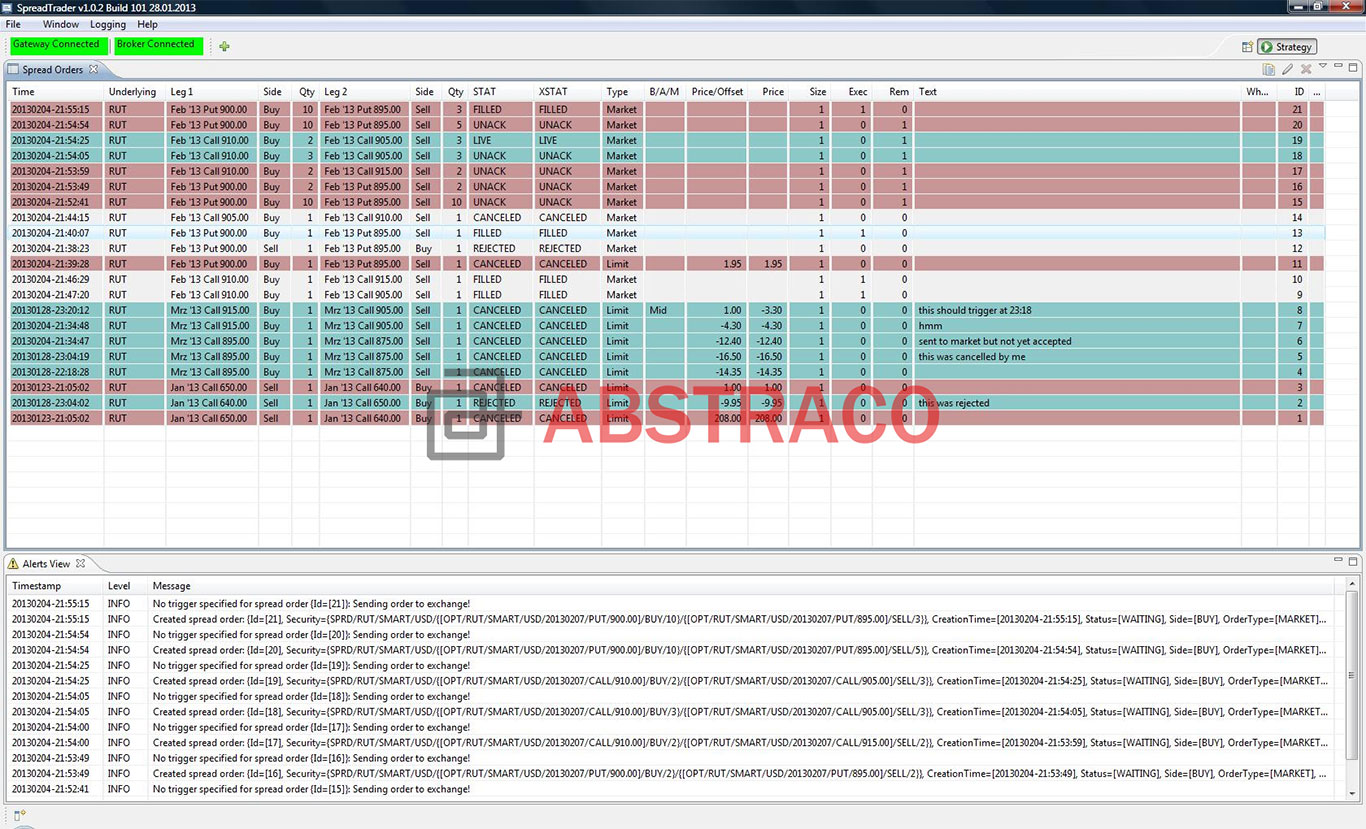Toggle the Gateway Connected status indicator
Image resolution: width=1366 pixels, height=829 pixels.
point(57,45)
